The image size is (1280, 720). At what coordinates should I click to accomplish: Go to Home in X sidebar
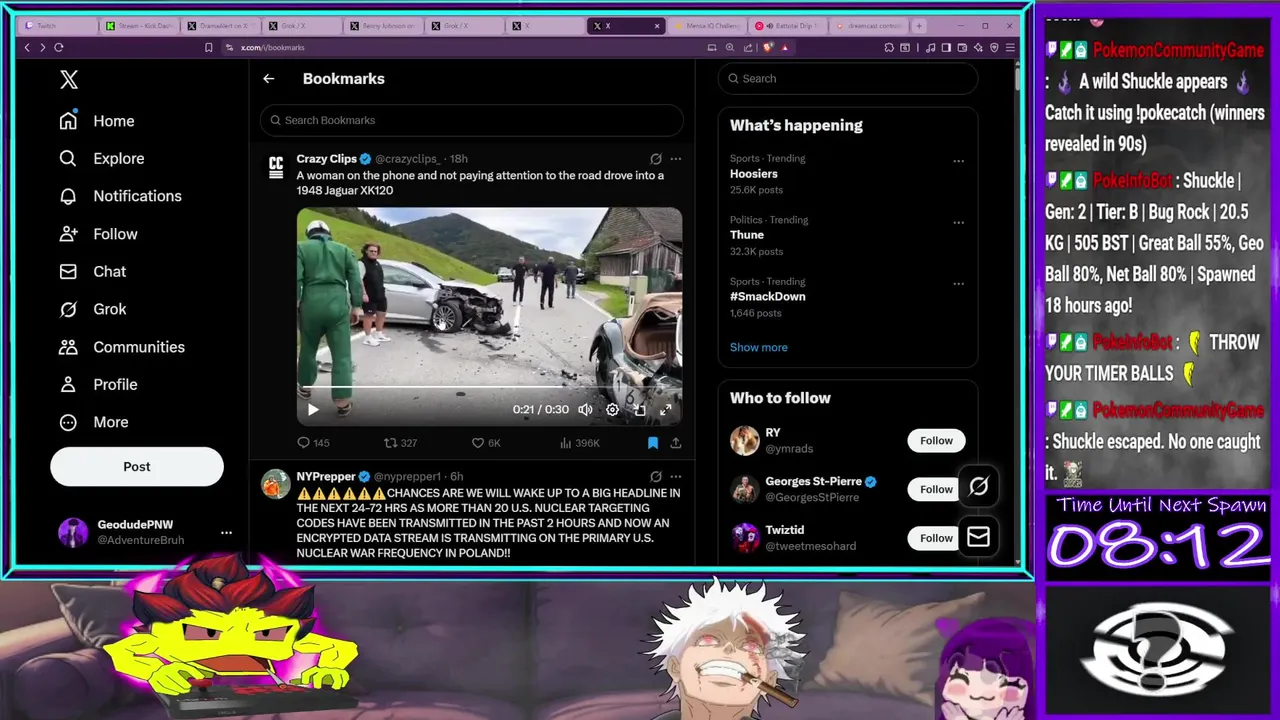pyautogui.click(x=97, y=121)
